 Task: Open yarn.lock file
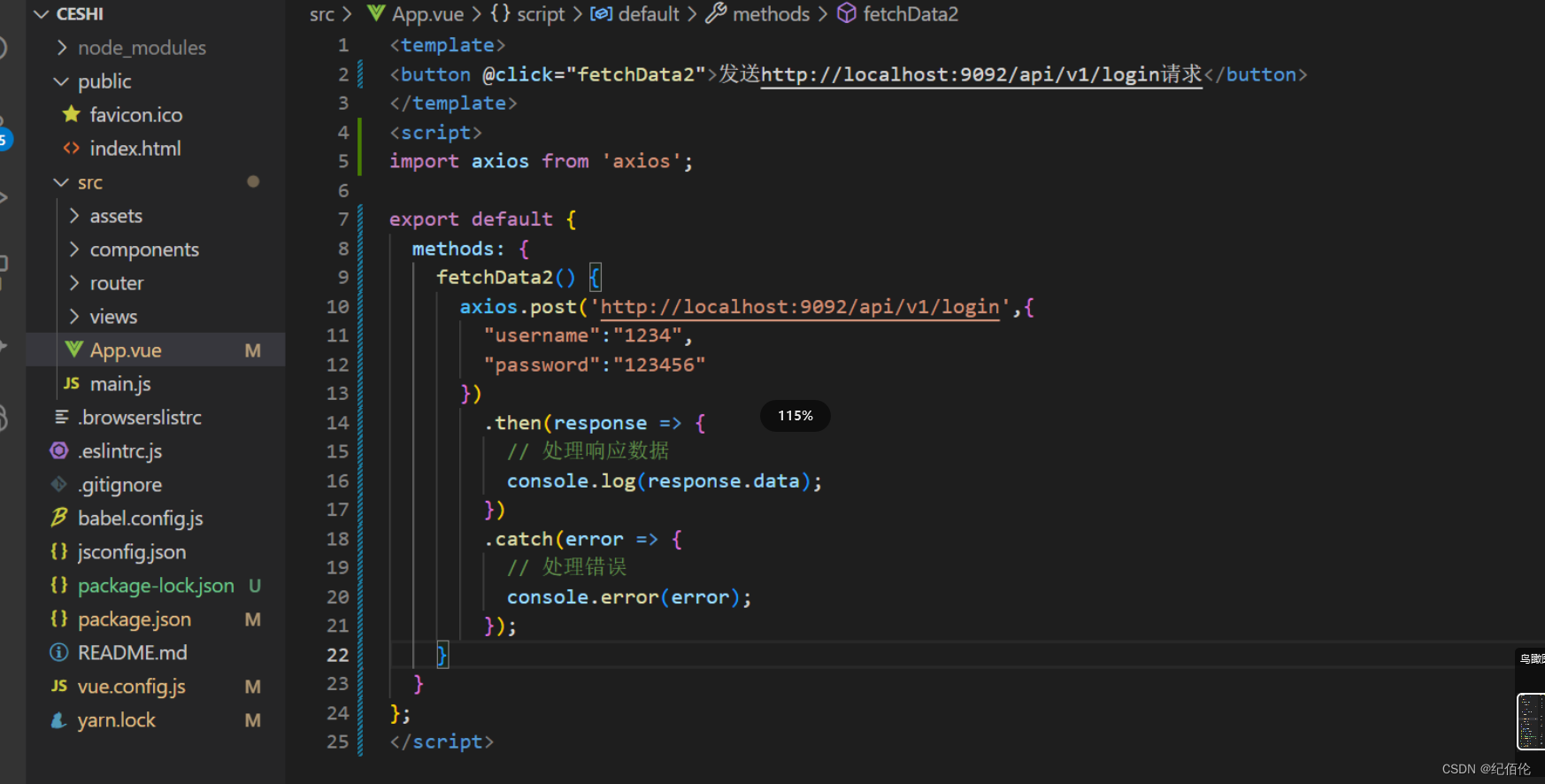[x=117, y=720]
